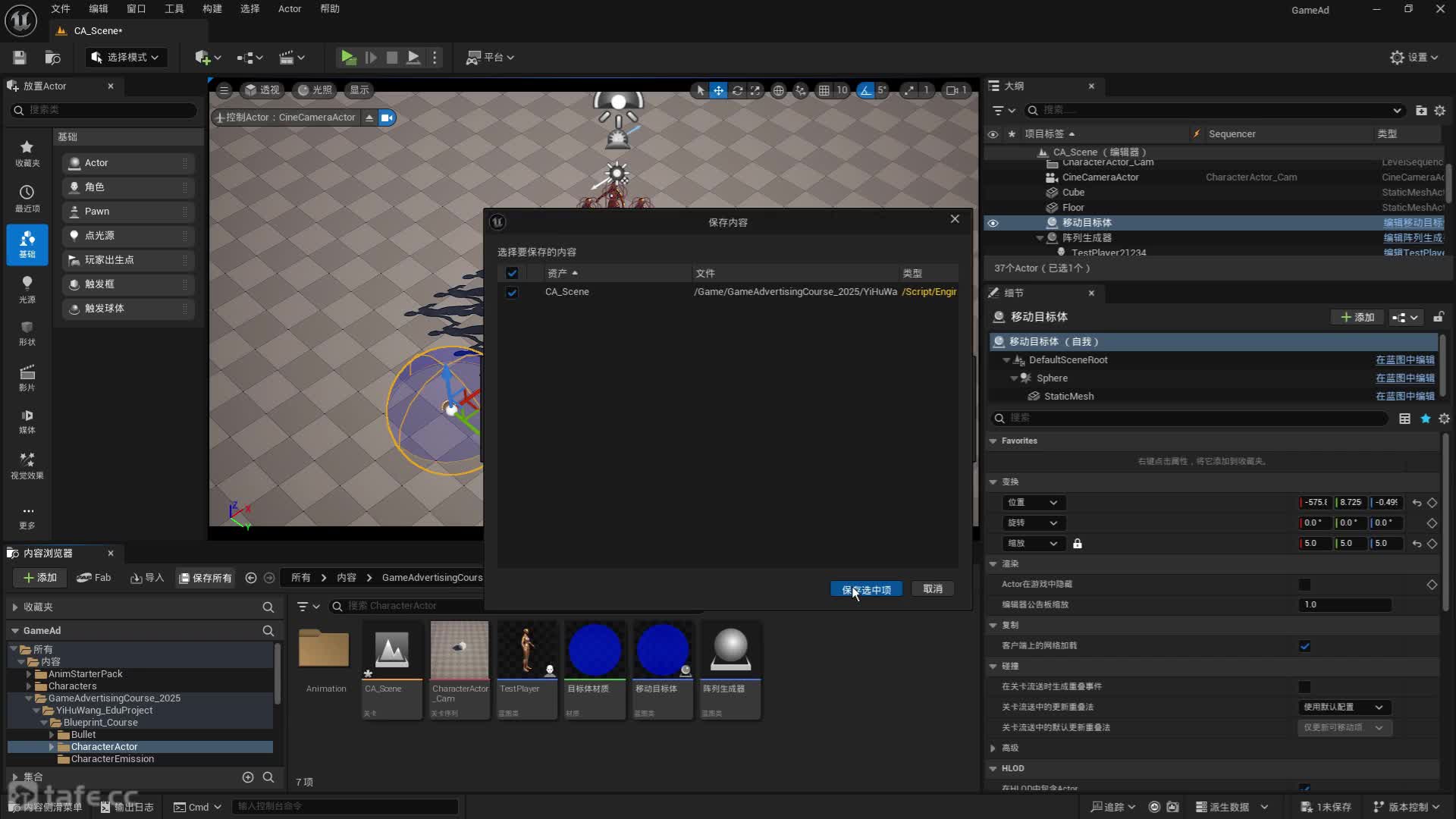Toggle the select-all checkbox in save dialog header
This screenshot has height=819, width=1456.
coord(512,273)
